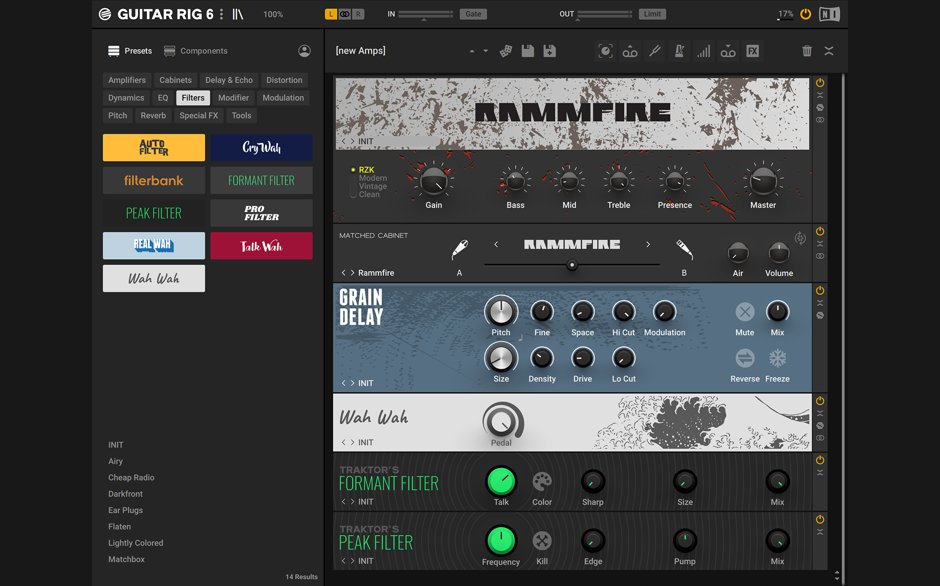
Task: Open Peak Filter INIT preset next arrow
Action: click(x=352, y=561)
